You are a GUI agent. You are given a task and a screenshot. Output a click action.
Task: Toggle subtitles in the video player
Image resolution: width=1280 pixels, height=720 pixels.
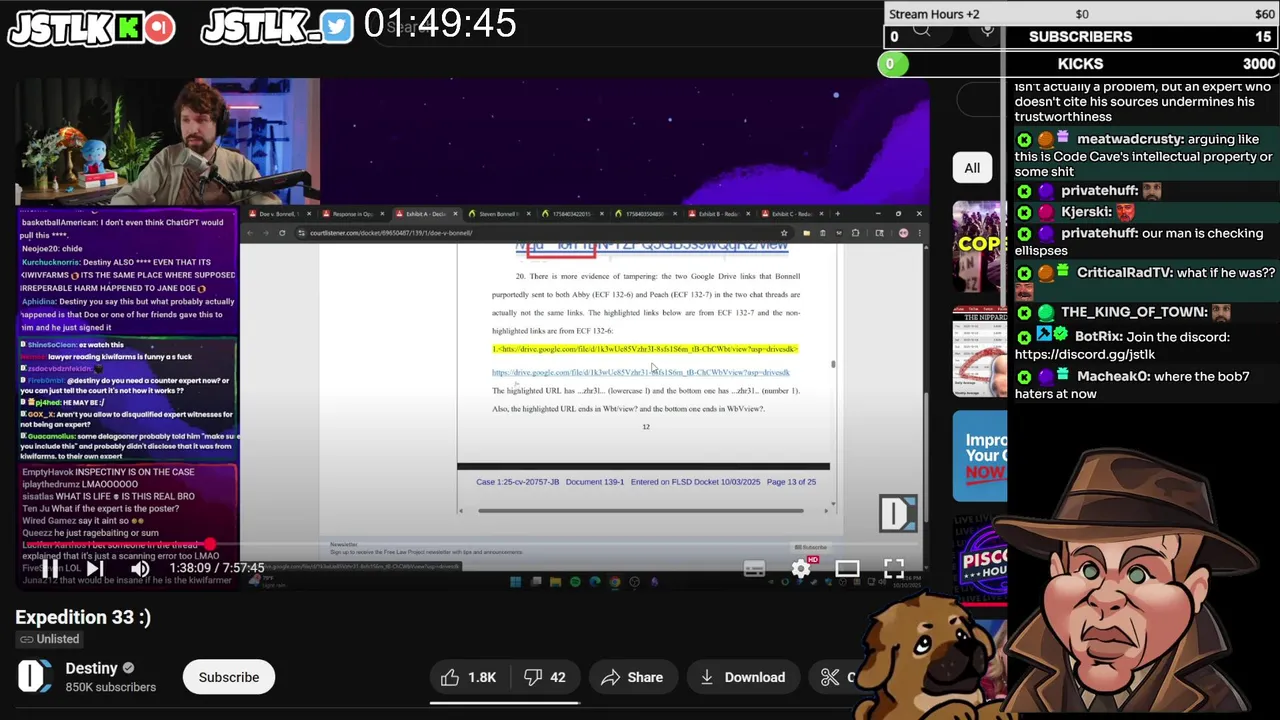tap(754, 569)
